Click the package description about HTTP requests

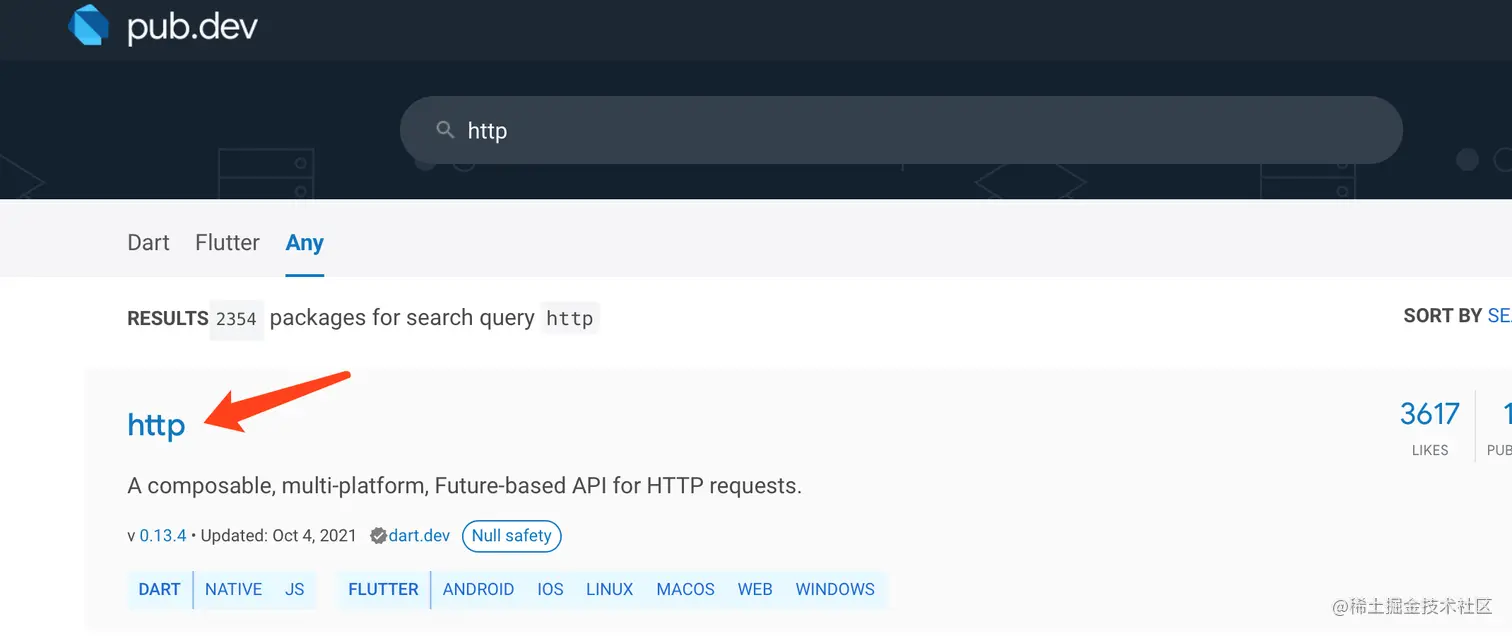click(x=465, y=487)
